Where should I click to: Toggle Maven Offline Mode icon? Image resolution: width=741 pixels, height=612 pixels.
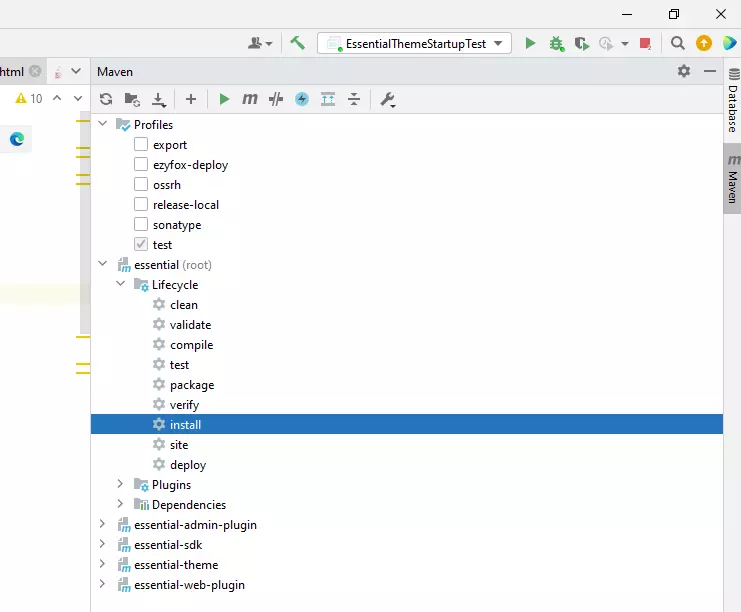click(x=302, y=99)
